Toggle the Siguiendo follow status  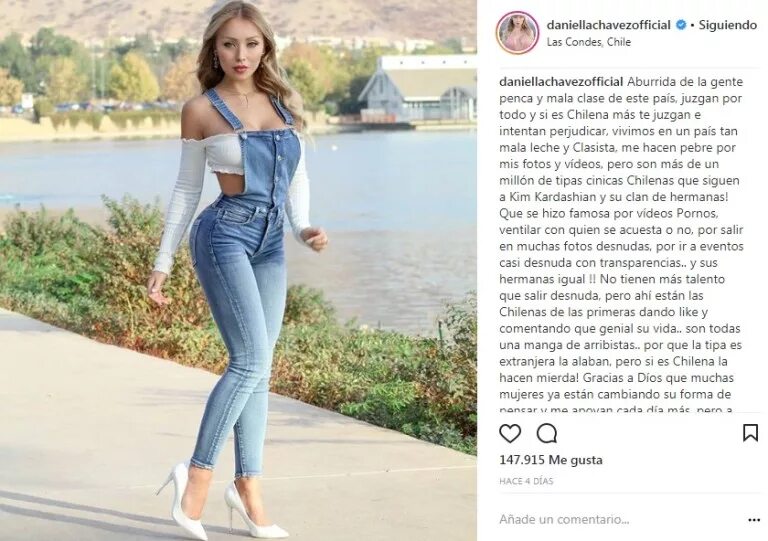tap(728, 25)
